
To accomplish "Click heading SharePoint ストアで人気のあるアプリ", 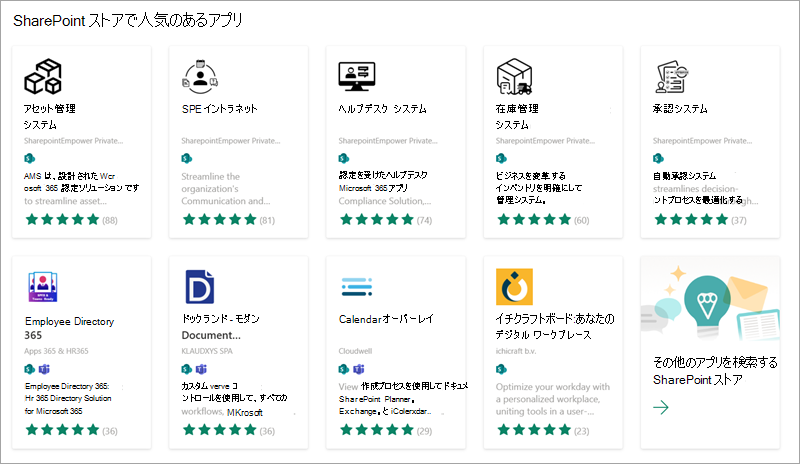I will coord(128,21).
